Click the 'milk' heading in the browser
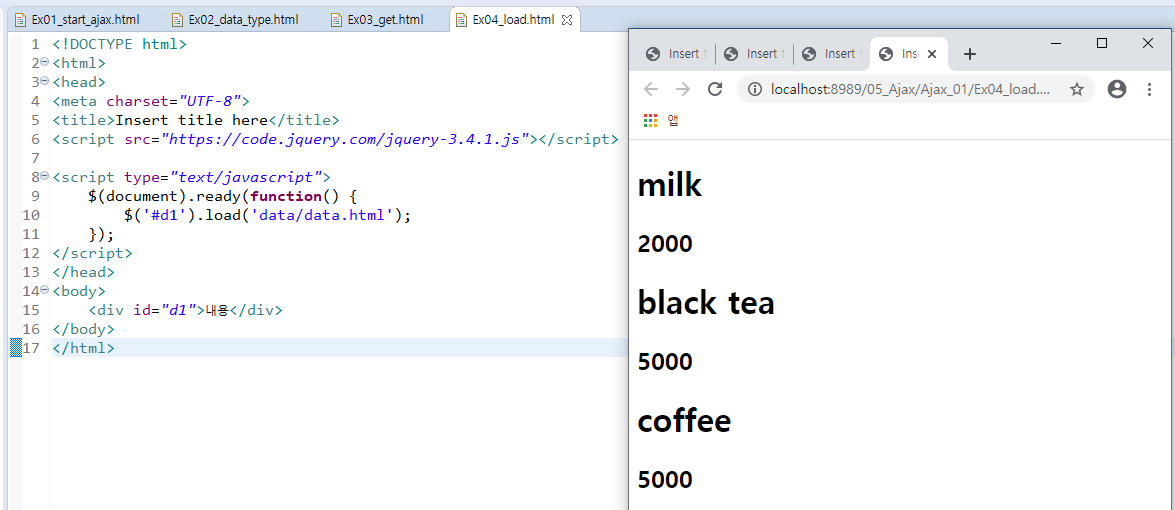Viewport: 1175px width, 510px height. [x=670, y=185]
